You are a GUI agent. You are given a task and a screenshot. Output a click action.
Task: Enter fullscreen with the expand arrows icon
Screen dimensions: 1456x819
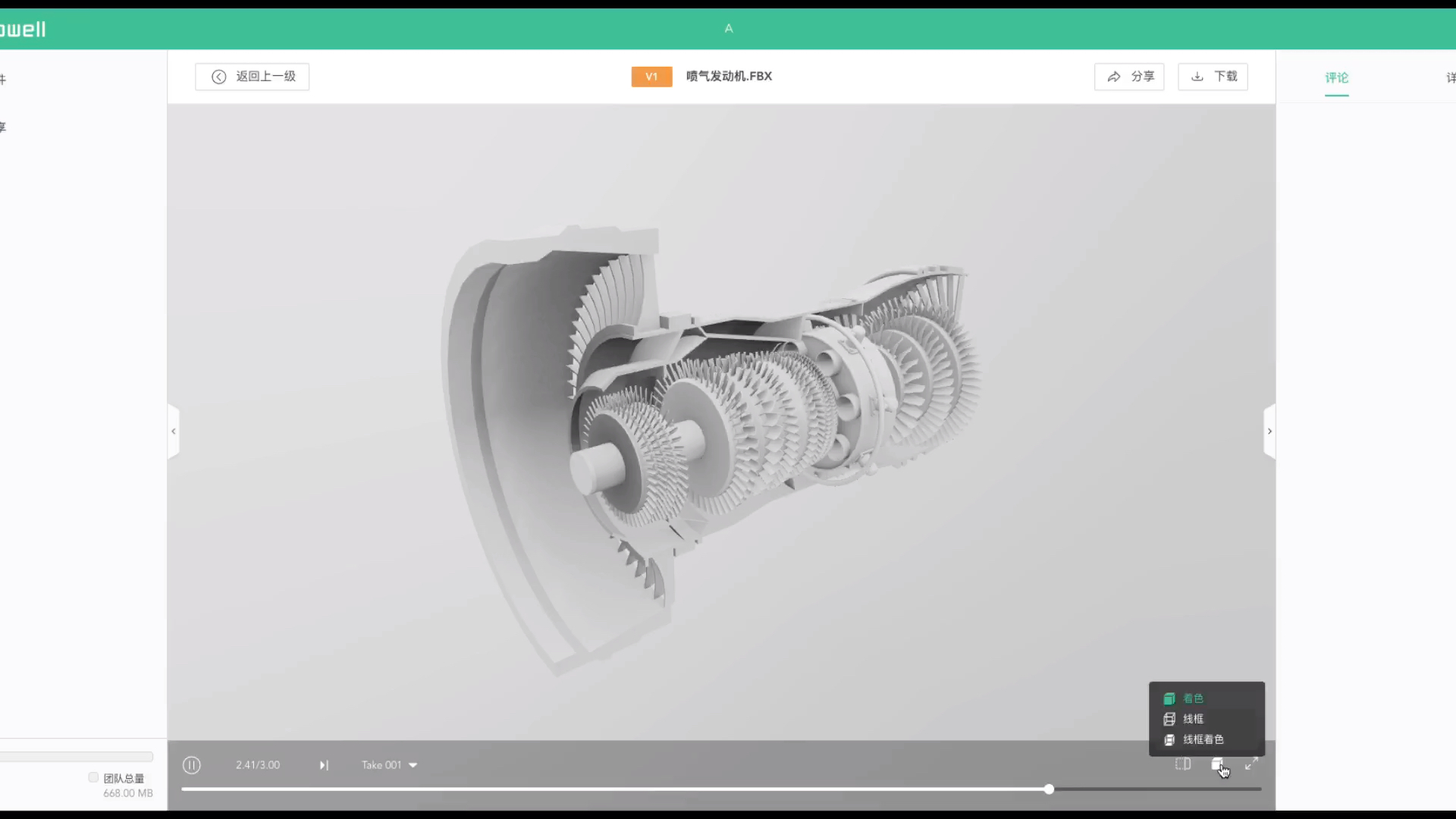[1251, 764]
